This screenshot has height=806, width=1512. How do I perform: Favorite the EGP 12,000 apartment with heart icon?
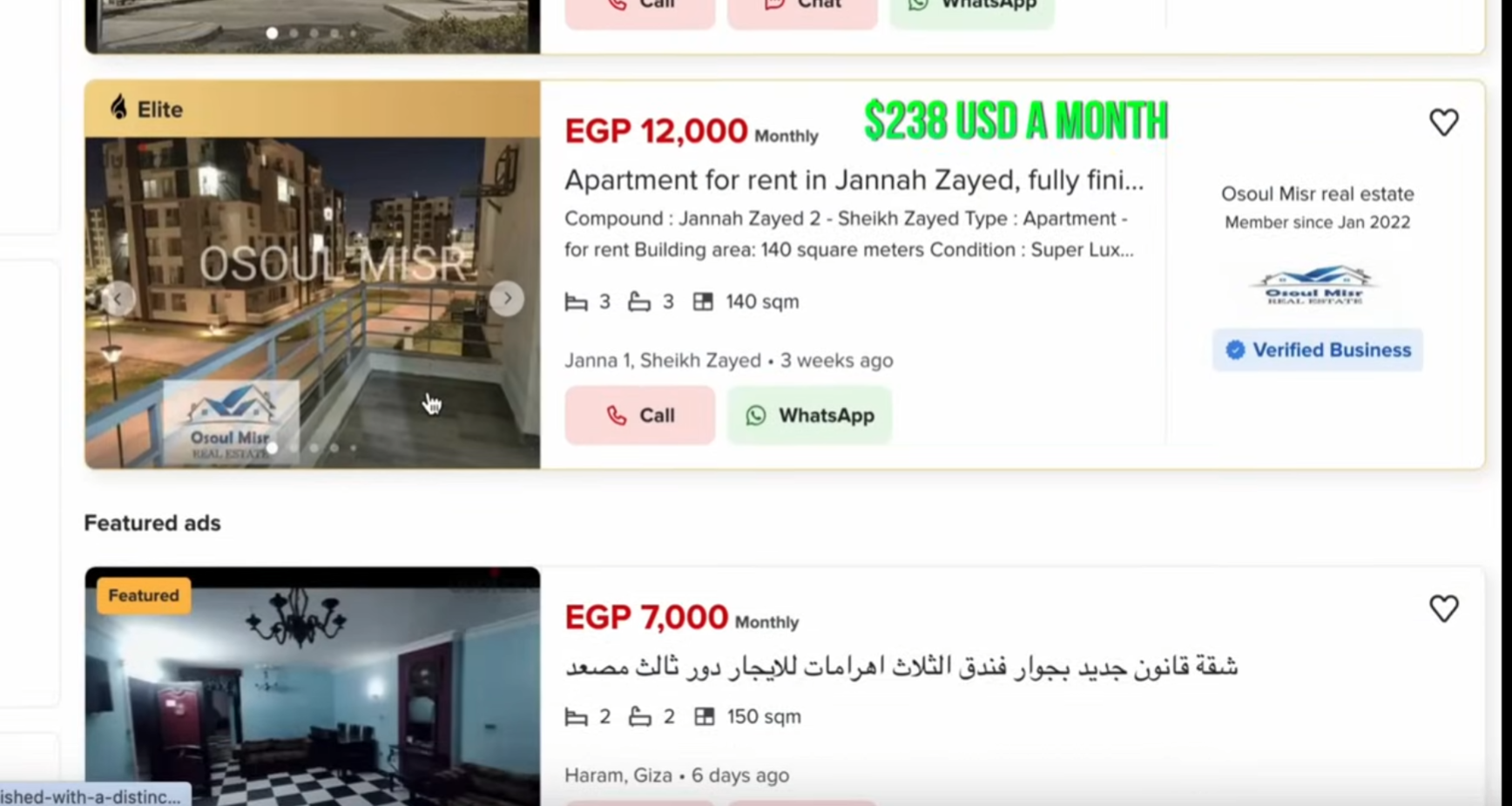[x=1443, y=122]
